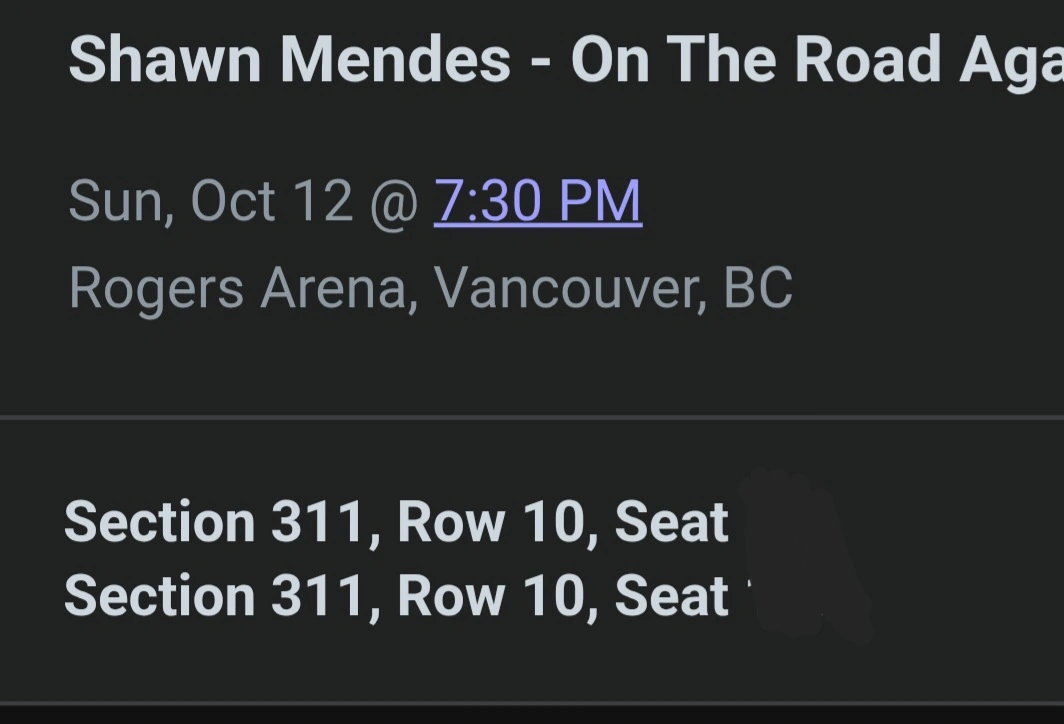The height and width of the screenshot is (724, 1064).
Task: Click the divider line below the seat details
Action: pos(532,703)
